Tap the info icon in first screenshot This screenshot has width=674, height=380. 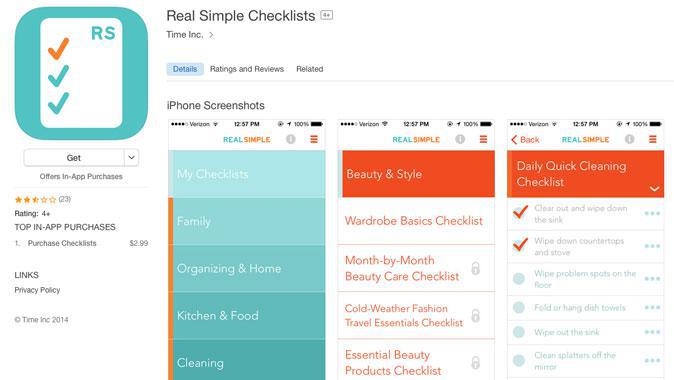(291, 139)
